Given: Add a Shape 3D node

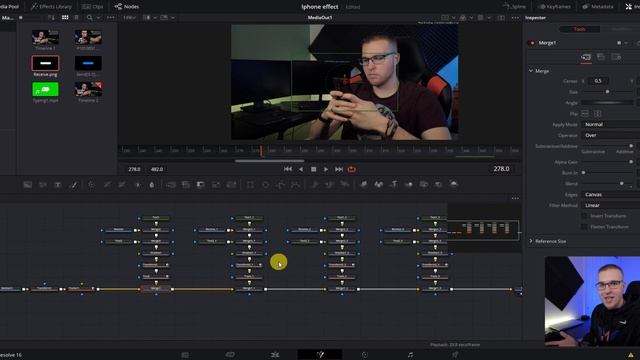Looking at the screenshot, I should click(379, 185).
